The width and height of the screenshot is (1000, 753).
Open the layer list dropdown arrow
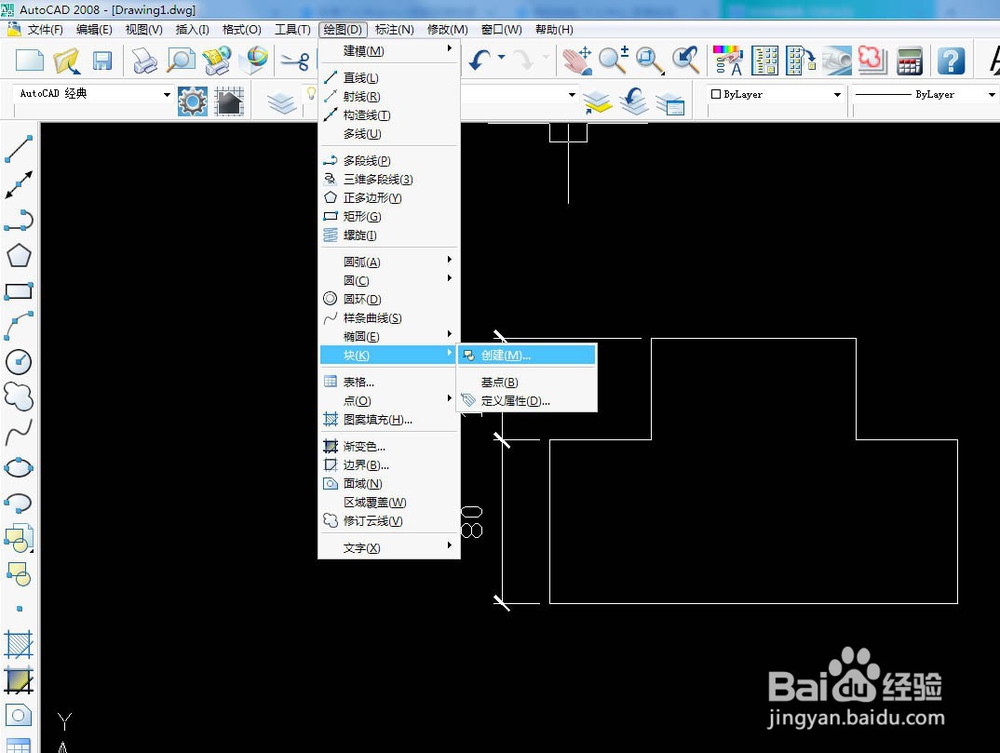pyautogui.click(x=571, y=94)
